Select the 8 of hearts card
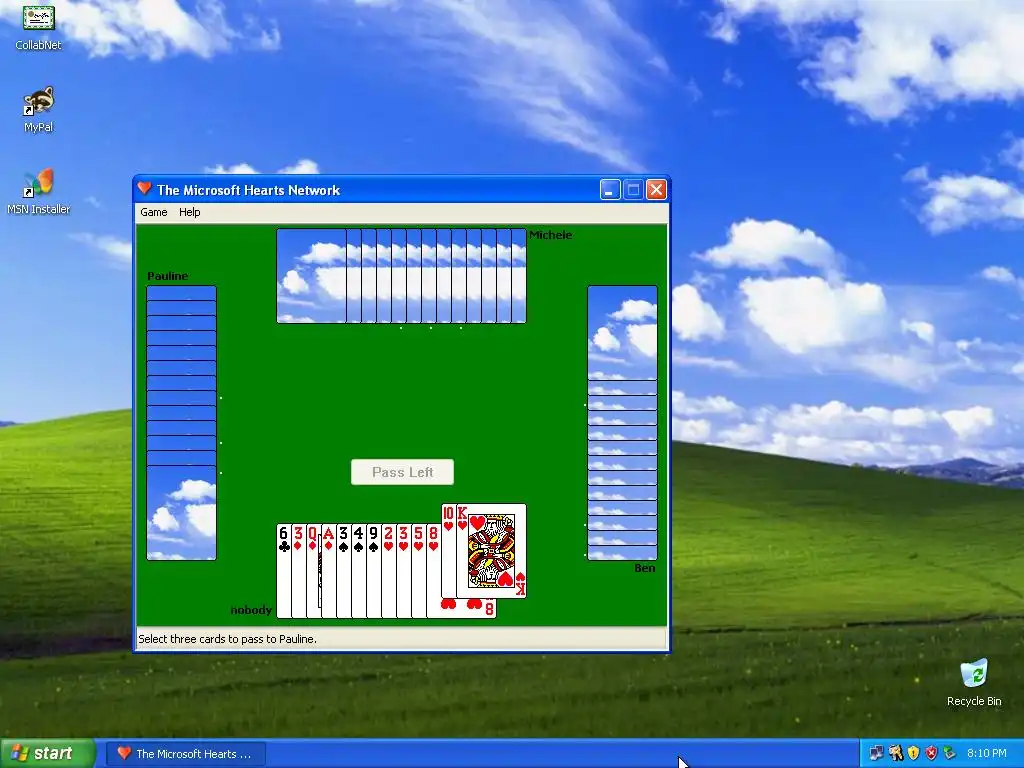This screenshot has height=768, width=1024. 433,570
